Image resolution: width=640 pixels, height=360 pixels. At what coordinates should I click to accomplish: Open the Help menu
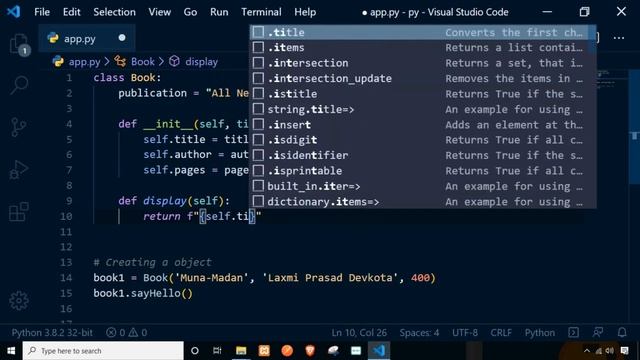coord(305,12)
